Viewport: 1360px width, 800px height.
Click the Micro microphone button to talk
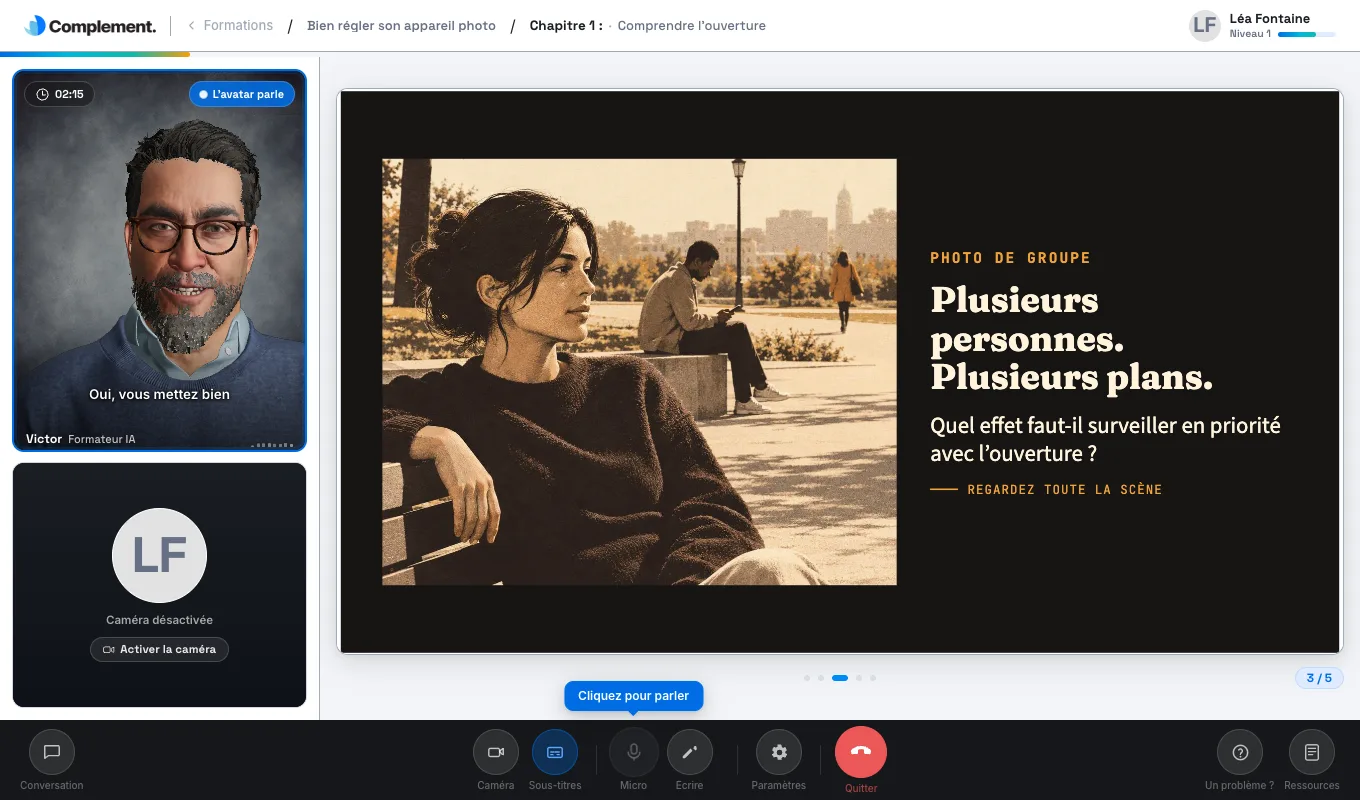633,752
